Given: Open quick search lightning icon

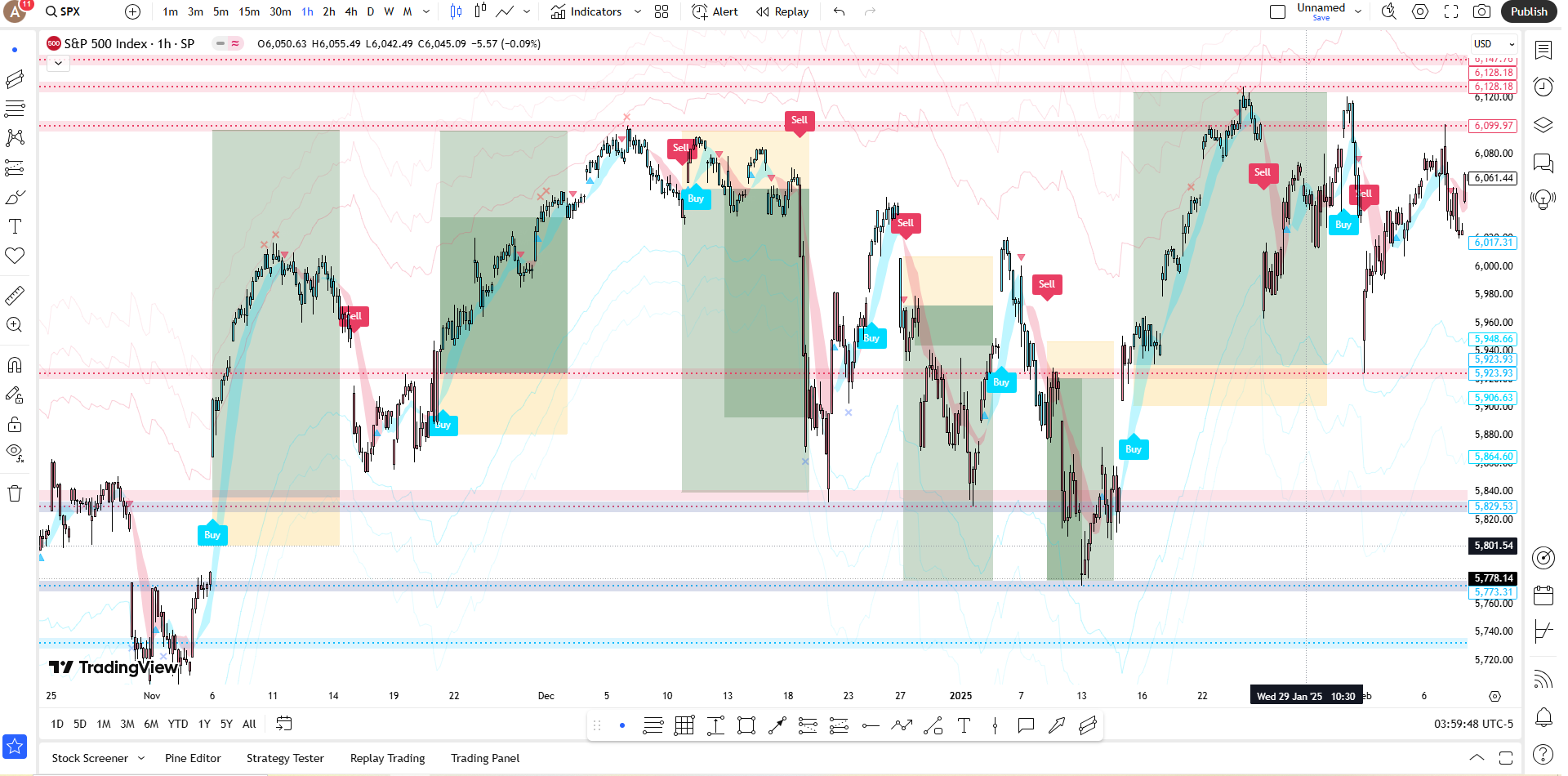Looking at the screenshot, I should point(1388,11).
